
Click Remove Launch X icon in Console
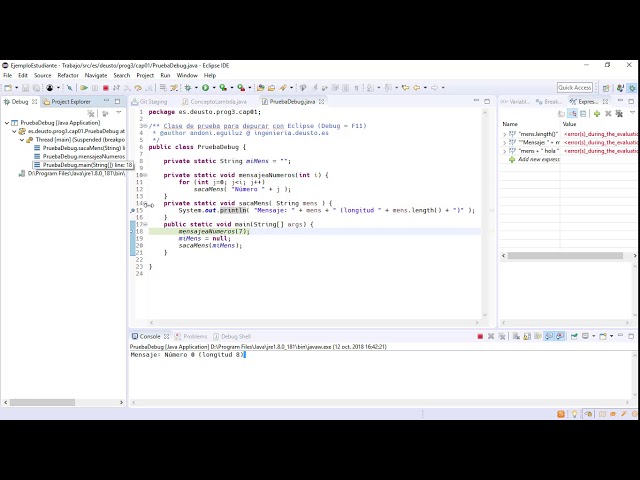pyautogui.click(x=491, y=336)
